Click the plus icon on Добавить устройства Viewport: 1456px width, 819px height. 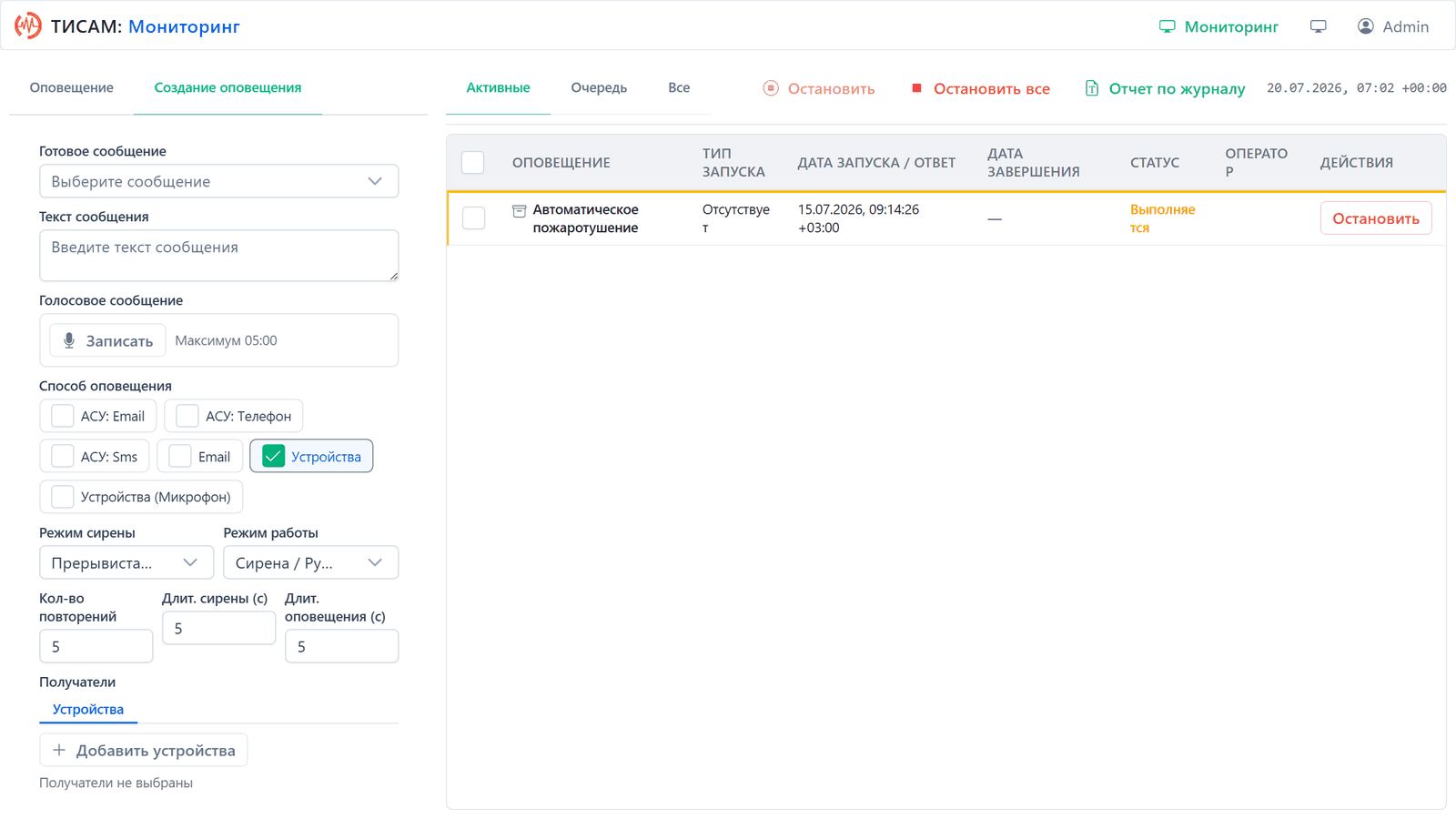click(x=59, y=750)
